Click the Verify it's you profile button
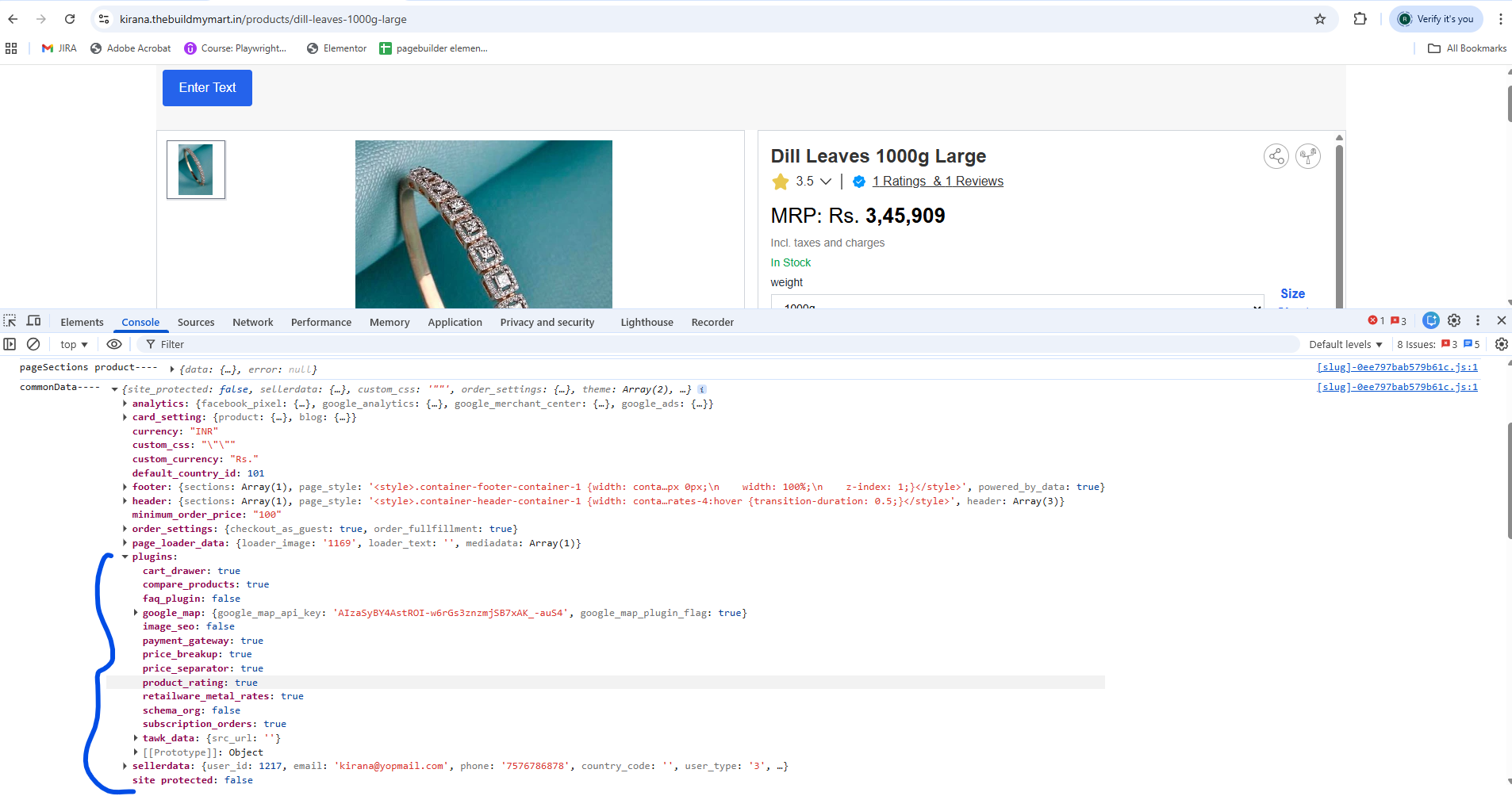 click(1437, 19)
